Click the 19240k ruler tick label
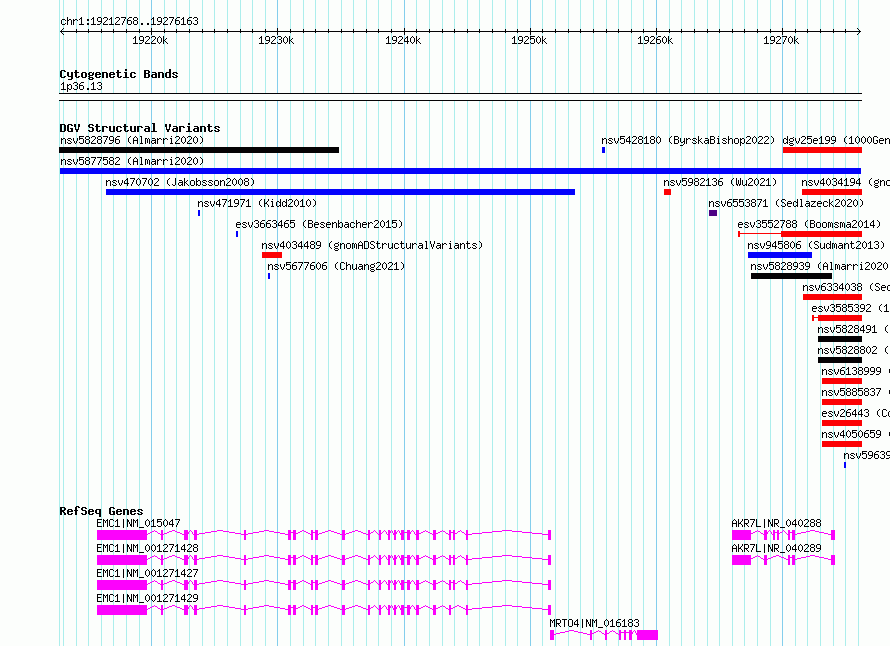 pos(403,40)
